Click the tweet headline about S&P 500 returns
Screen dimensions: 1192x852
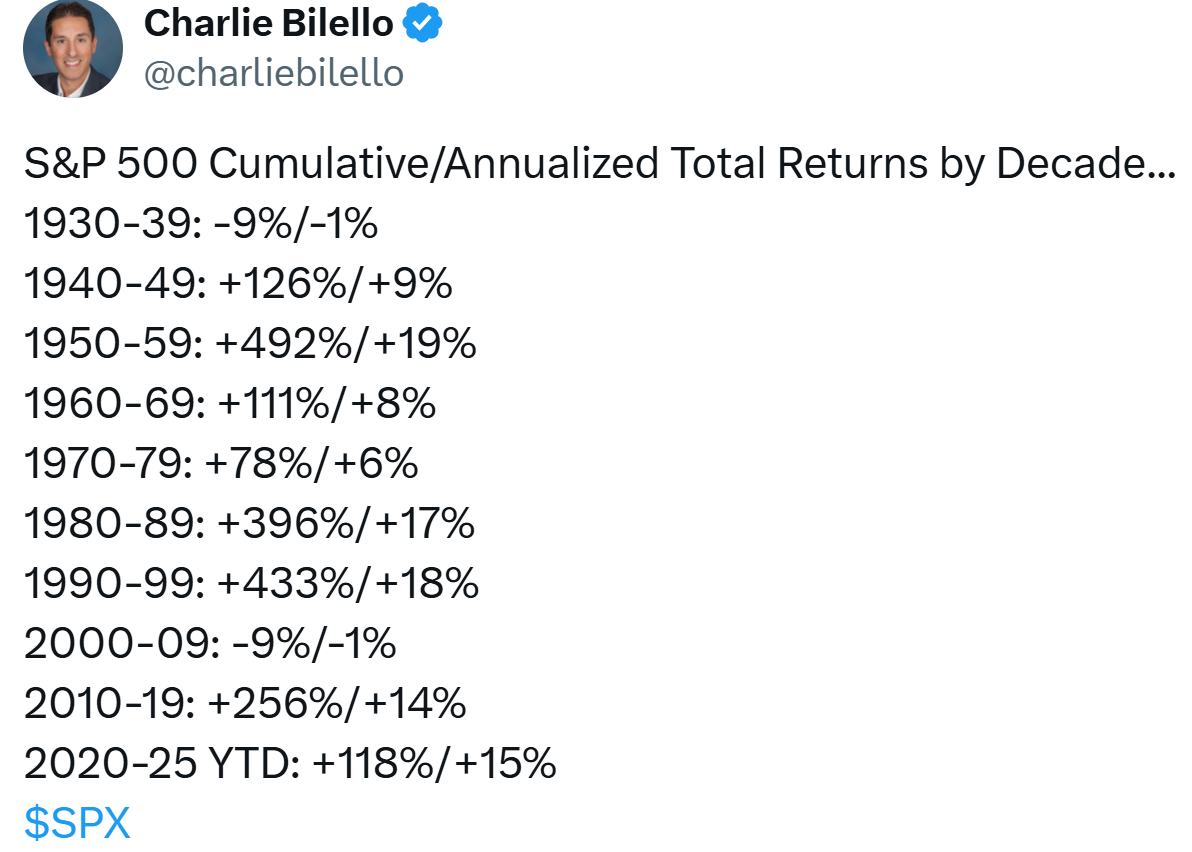[x=598, y=165]
